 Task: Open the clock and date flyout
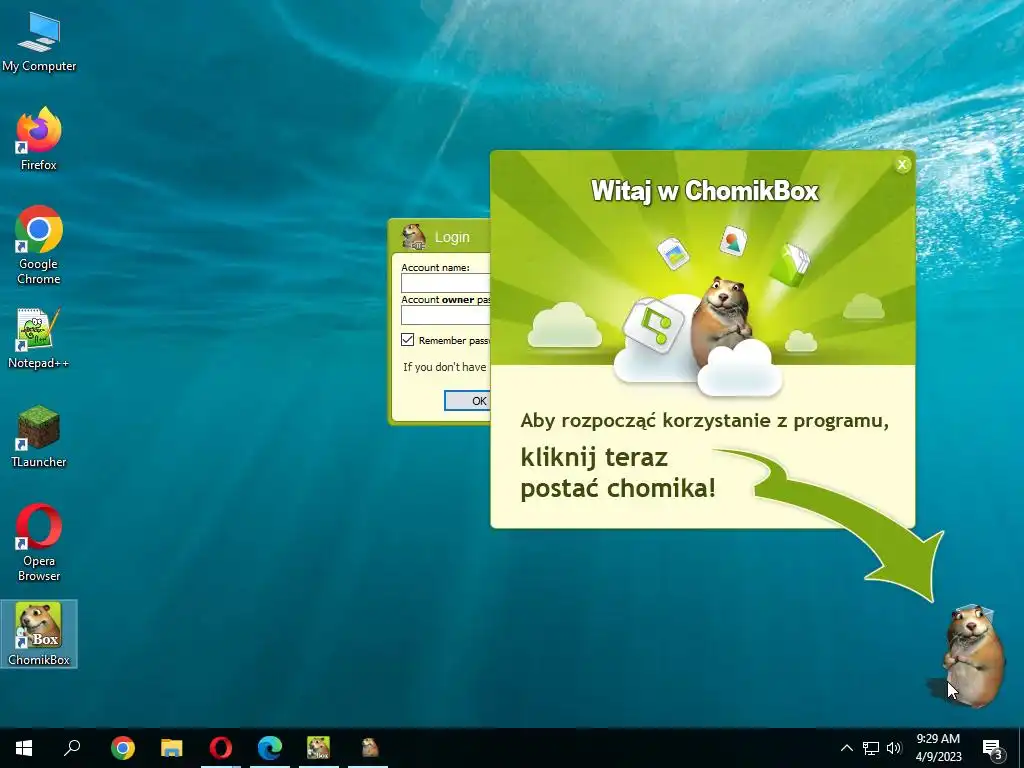coord(938,748)
